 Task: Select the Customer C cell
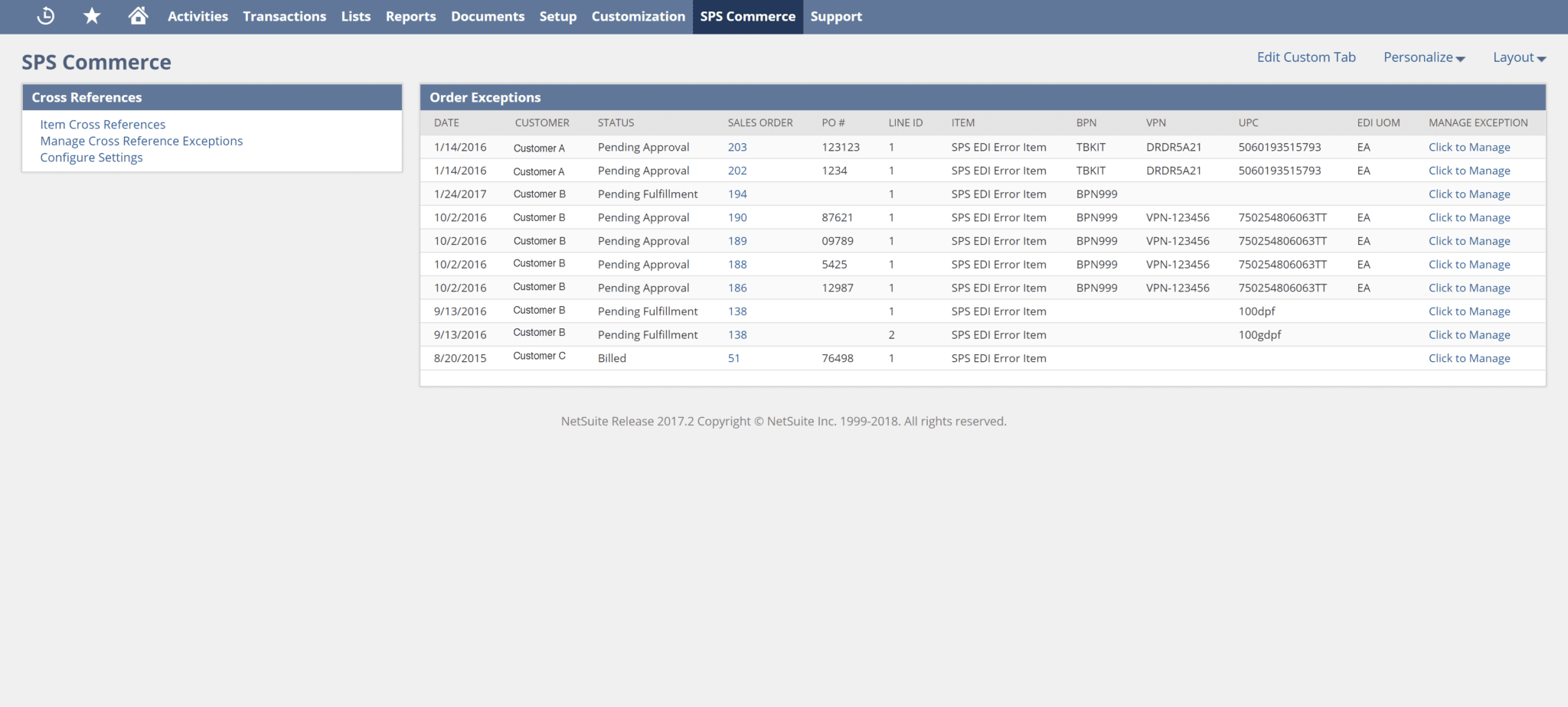coord(539,356)
